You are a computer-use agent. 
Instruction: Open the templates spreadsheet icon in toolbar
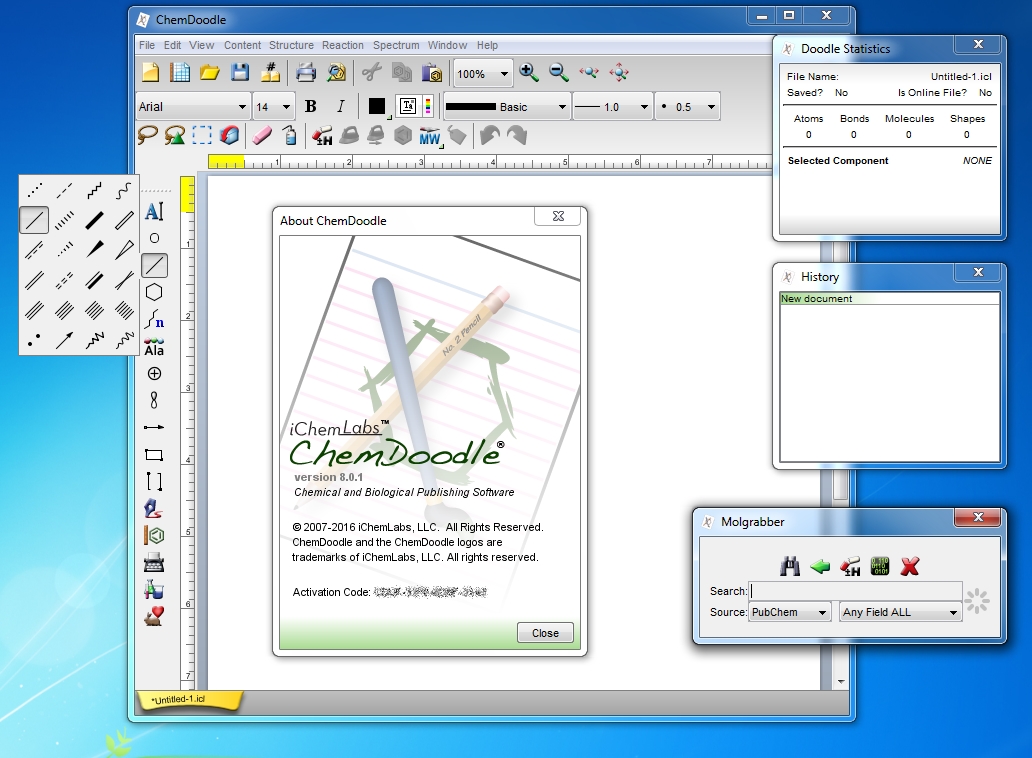(180, 72)
